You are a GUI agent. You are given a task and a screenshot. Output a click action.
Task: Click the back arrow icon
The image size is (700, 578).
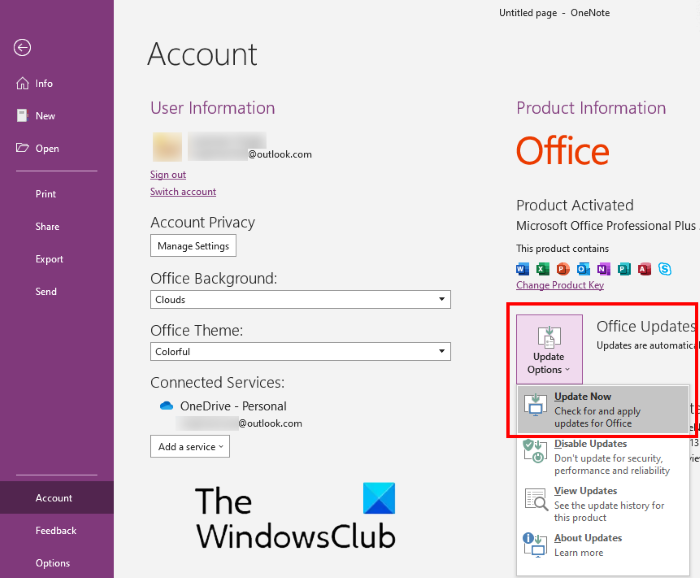pos(22,47)
